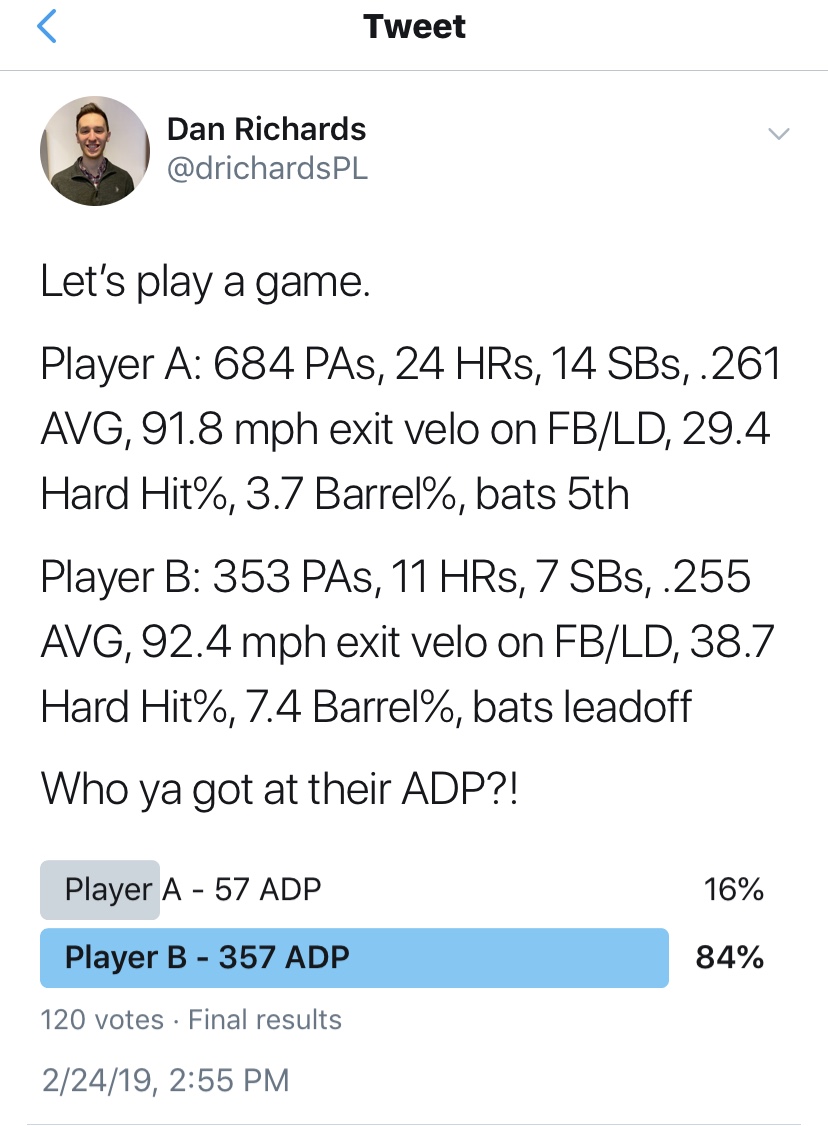Open Dan Richards' profile picture
This screenshot has height=1126, width=828.
[95, 151]
